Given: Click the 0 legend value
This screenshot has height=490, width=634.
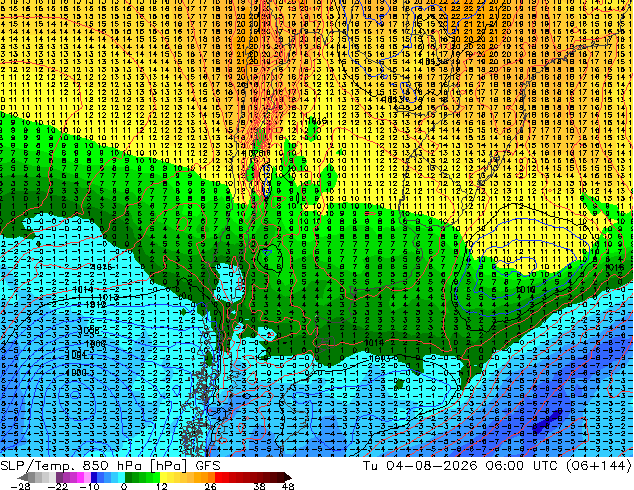Looking at the screenshot, I should click(124, 486).
